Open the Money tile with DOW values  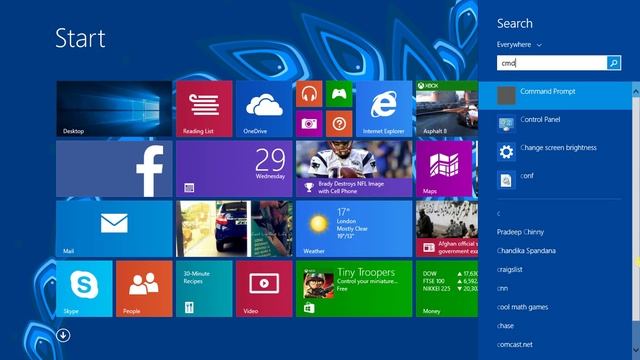click(x=447, y=289)
